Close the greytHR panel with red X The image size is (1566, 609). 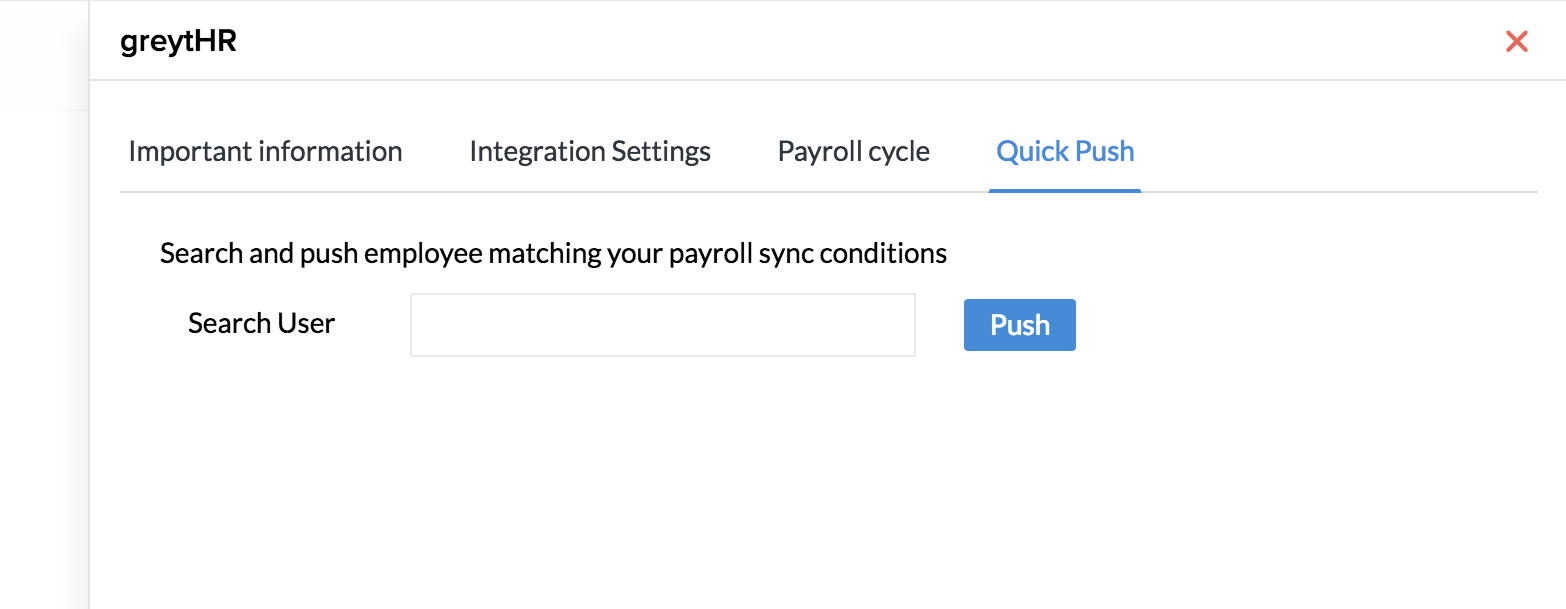[1516, 41]
